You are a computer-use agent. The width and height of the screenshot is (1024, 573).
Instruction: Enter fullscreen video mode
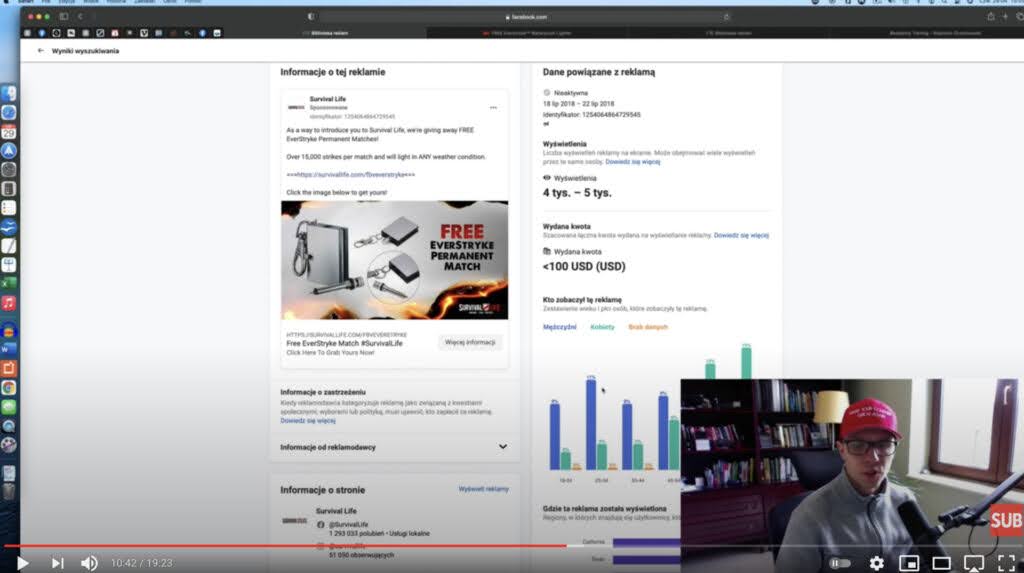pos(1006,563)
